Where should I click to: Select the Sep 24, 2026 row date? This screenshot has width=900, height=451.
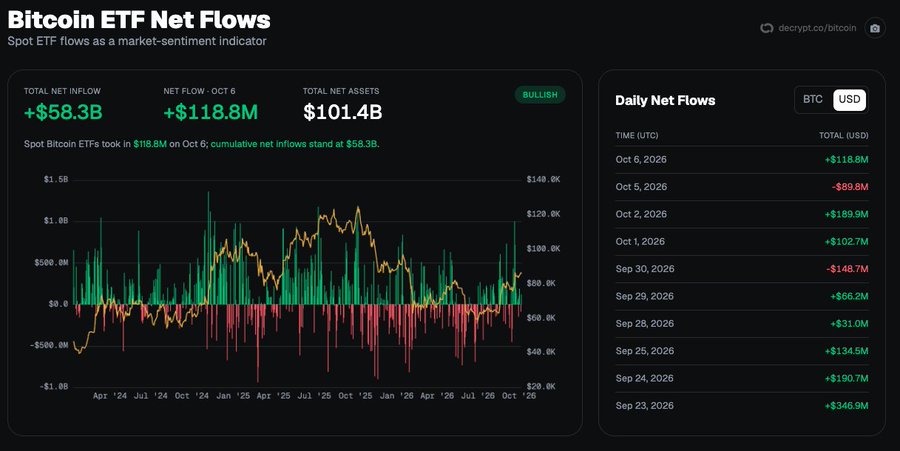pyautogui.click(x=645, y=378)
